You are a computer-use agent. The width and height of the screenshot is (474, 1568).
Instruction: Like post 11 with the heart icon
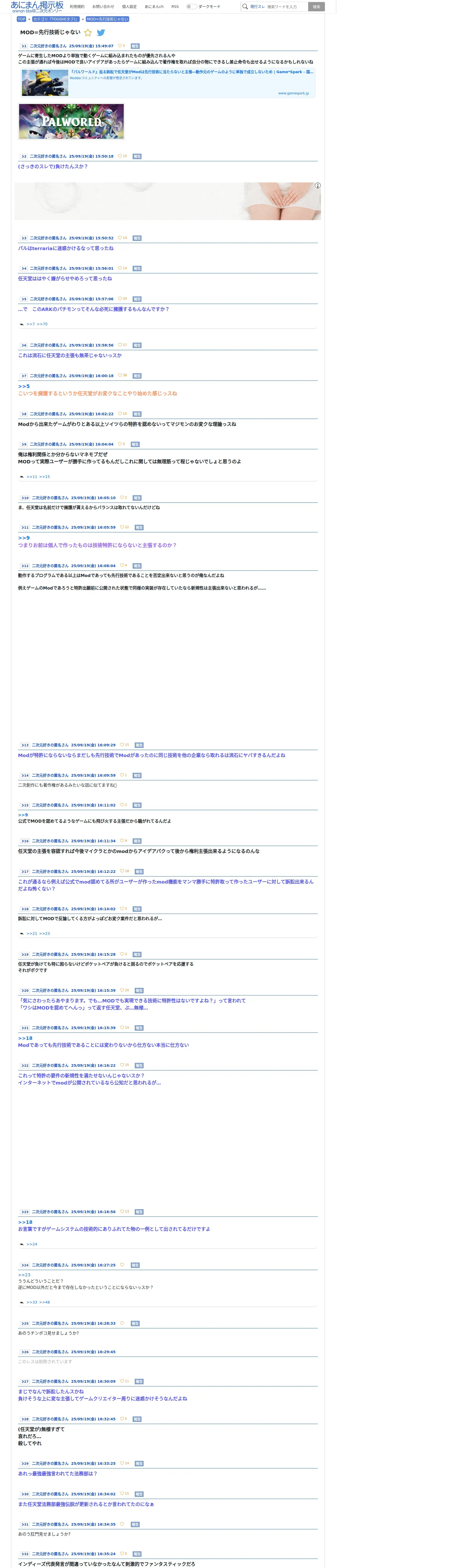tap(122, 527)
